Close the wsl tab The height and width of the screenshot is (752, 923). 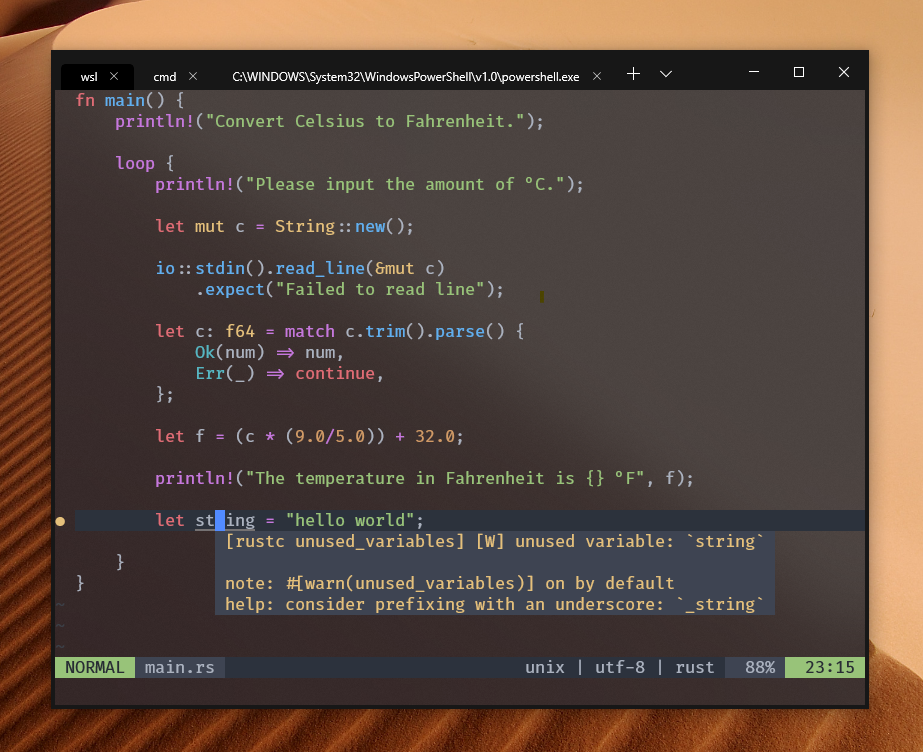(x=114, y=76)
